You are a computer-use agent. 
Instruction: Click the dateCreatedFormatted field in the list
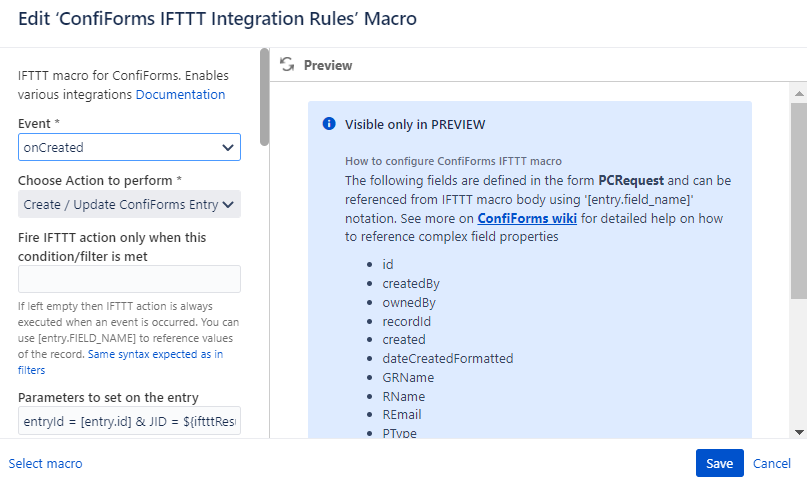[447, 358]
